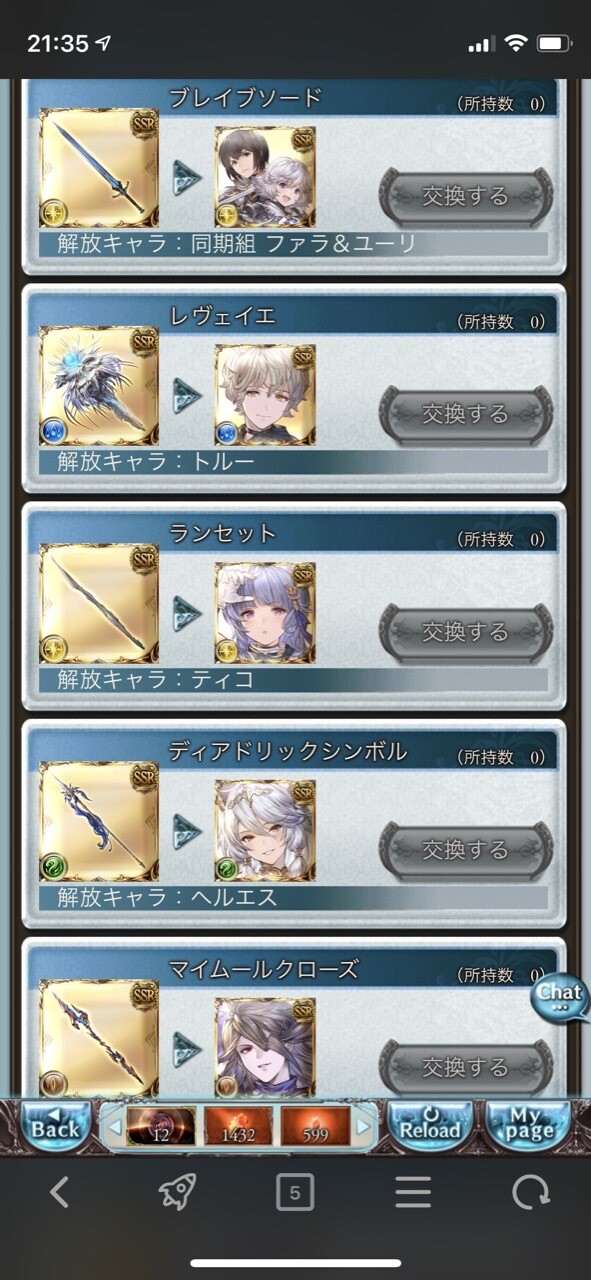Open My page from the footer

pyautogui.click(x=527, y=1126)
